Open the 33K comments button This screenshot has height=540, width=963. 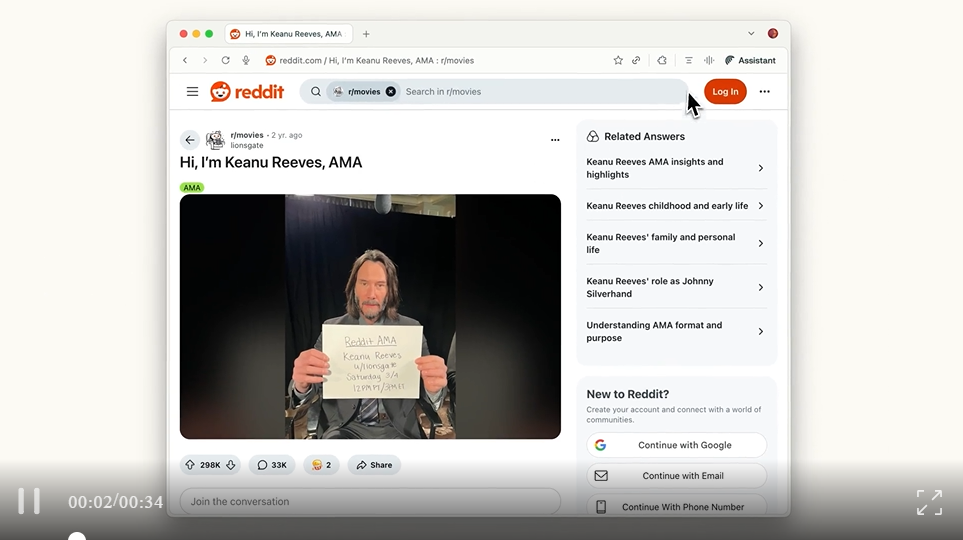click(x=272, y=465)
